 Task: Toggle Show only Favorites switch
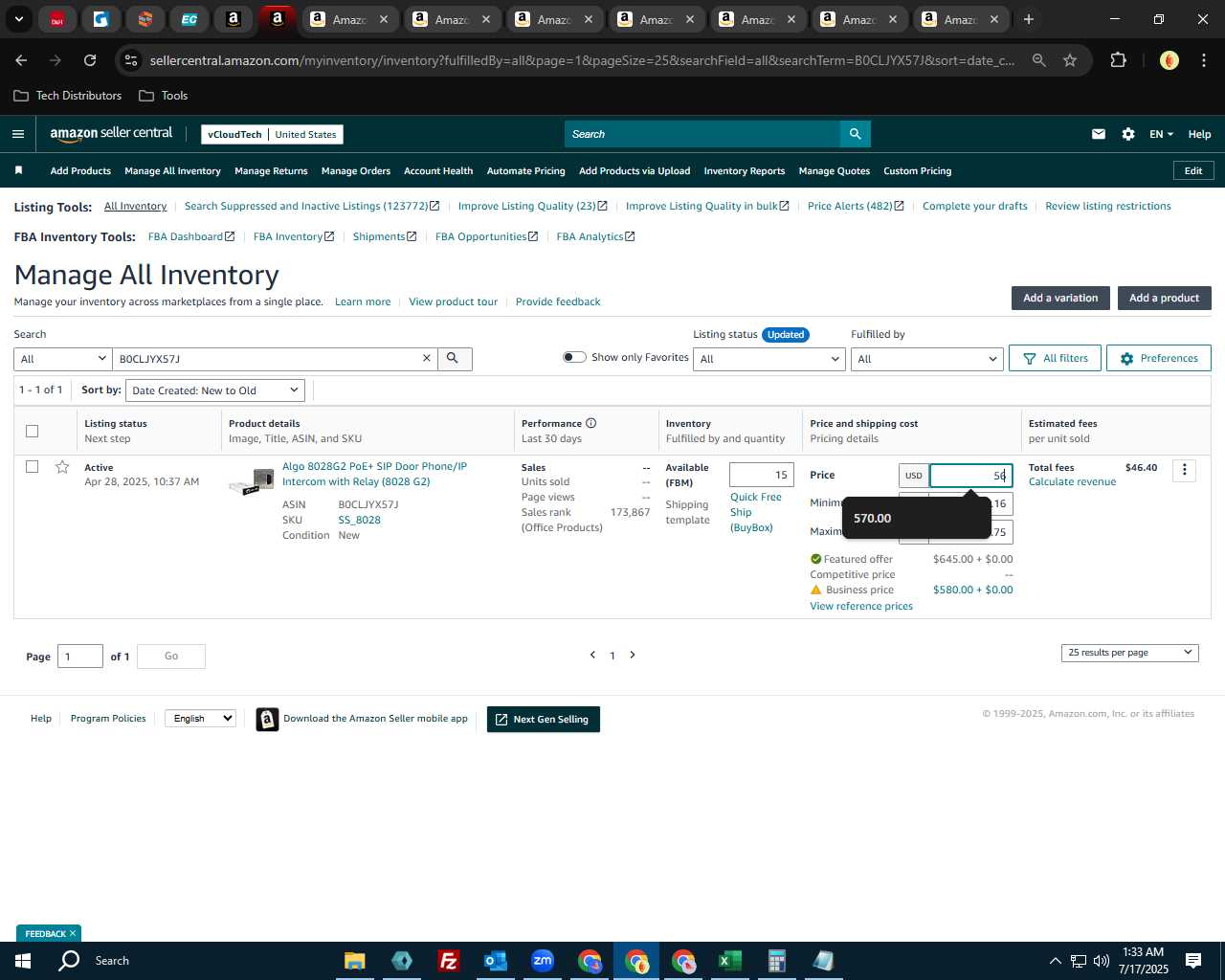click(574, 357)
